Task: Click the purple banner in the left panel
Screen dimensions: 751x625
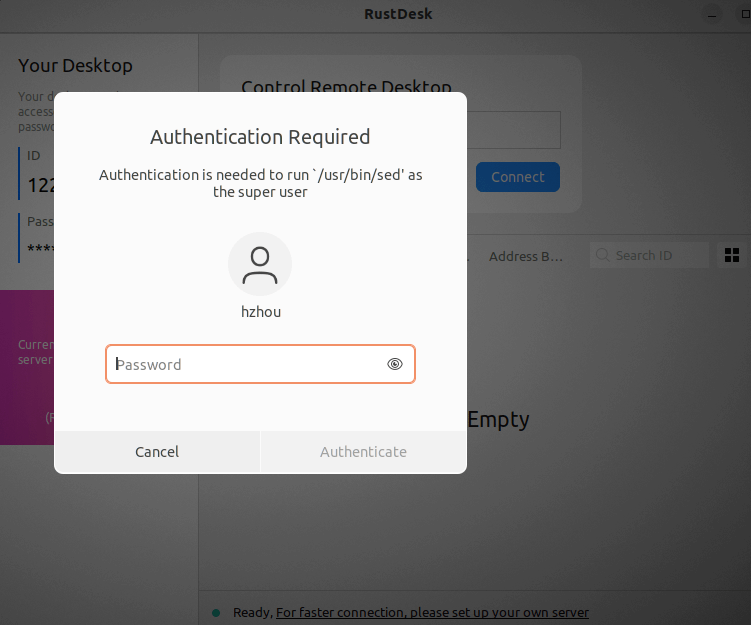Action: point(27,367)
